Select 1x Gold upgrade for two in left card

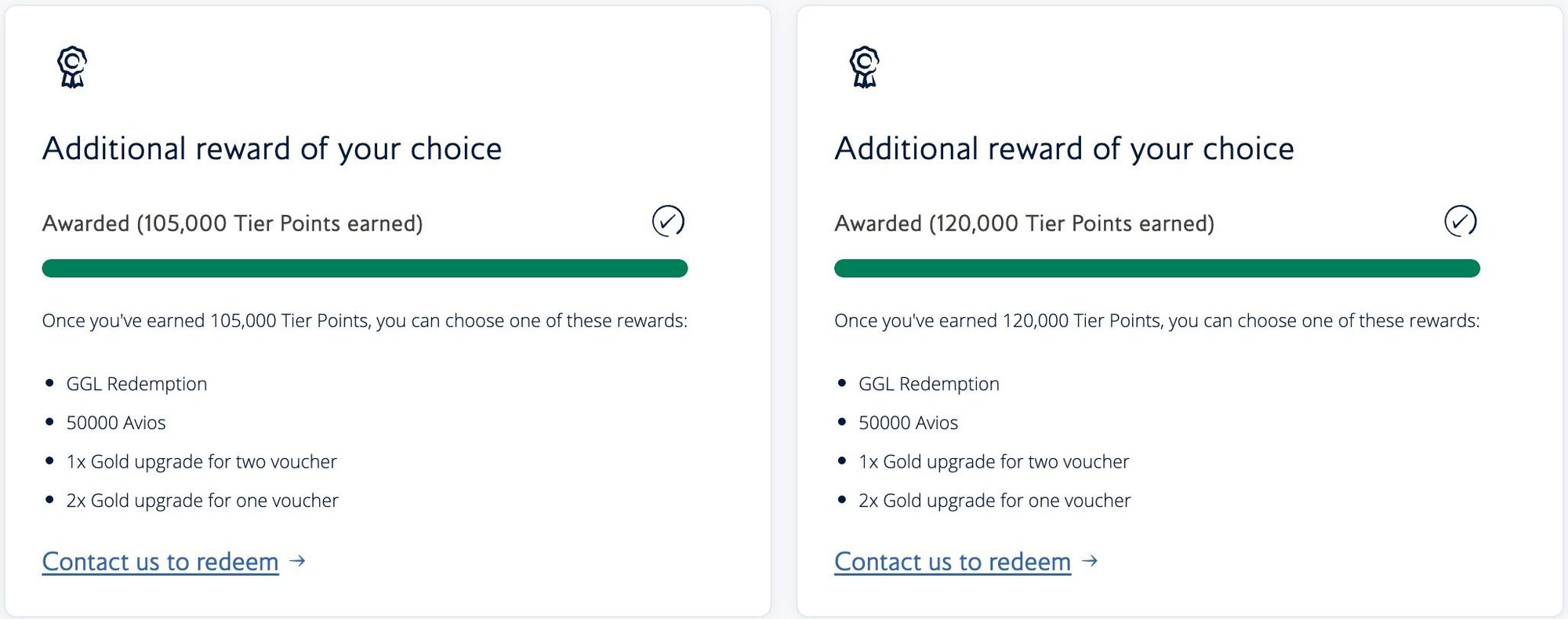201,461
